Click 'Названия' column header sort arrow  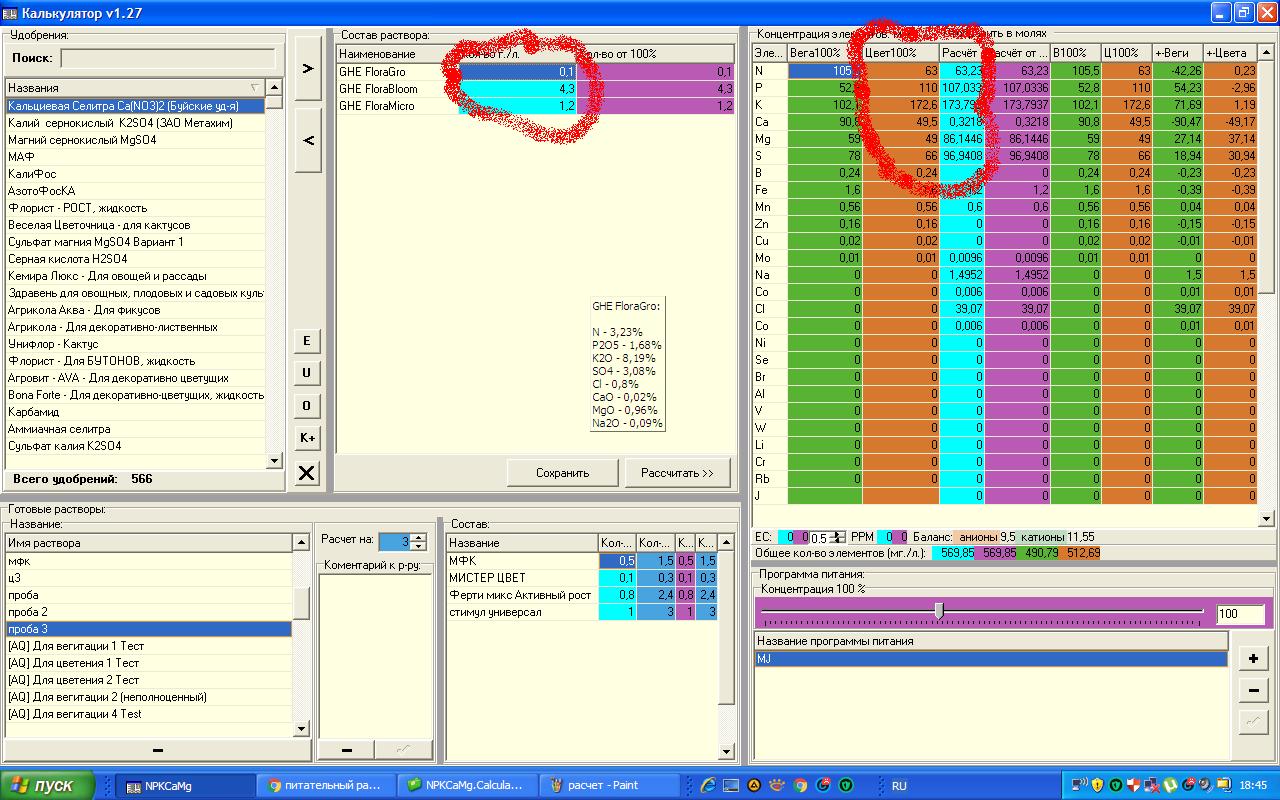coord(254,88)
